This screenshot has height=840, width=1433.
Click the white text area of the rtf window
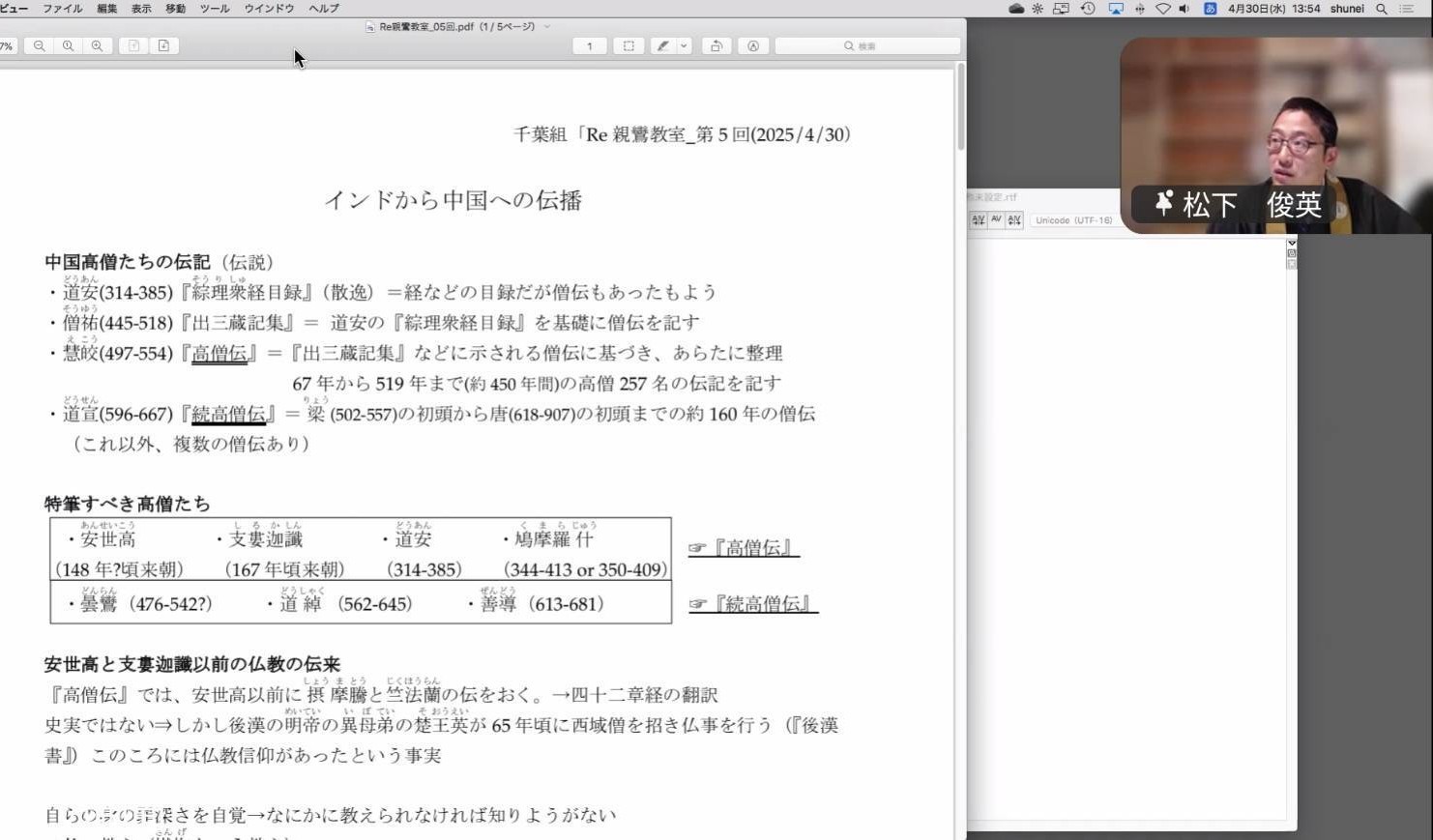pyautogui.click(x=1126, y=532)
